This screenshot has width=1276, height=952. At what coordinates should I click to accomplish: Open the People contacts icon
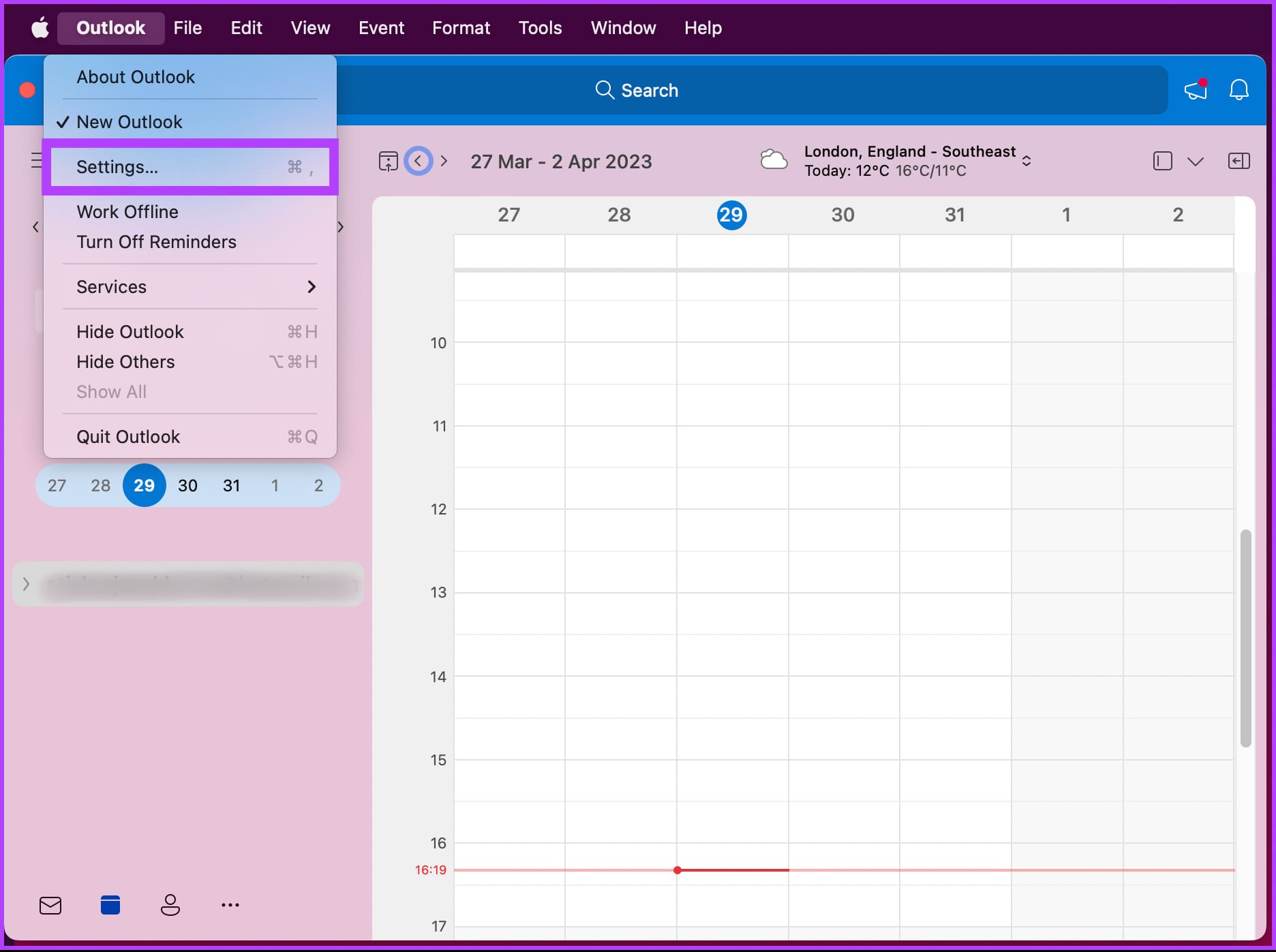[x=170, y=904]
